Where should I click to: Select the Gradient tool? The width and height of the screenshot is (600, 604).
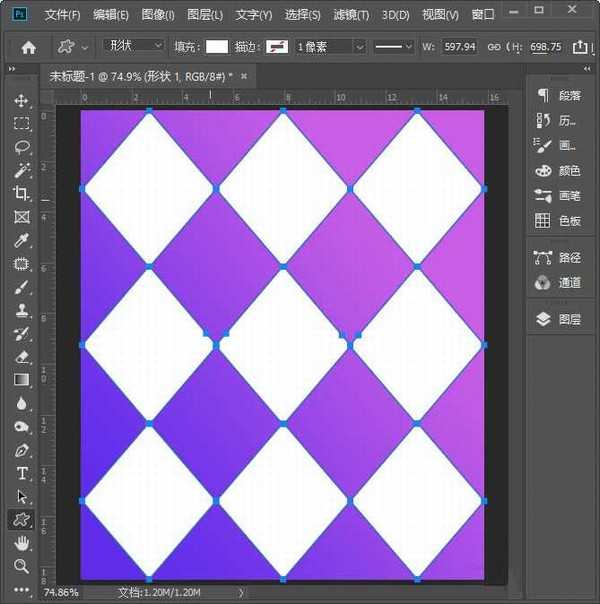click(21, 380)
